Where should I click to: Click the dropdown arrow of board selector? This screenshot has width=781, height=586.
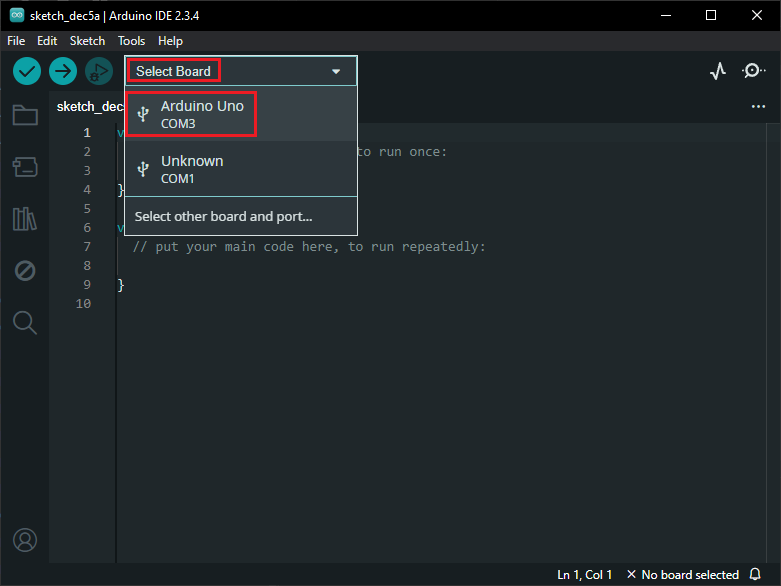click(336, 72)
